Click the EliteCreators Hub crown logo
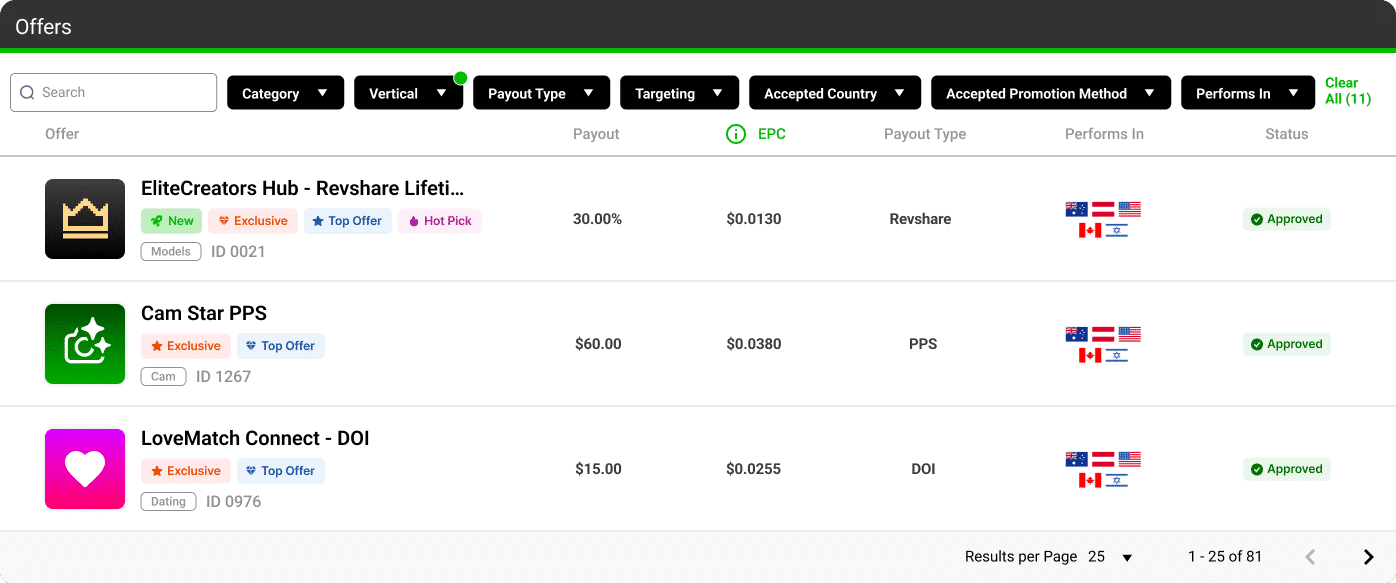1396x583 pixels. (x=85, y=219)
